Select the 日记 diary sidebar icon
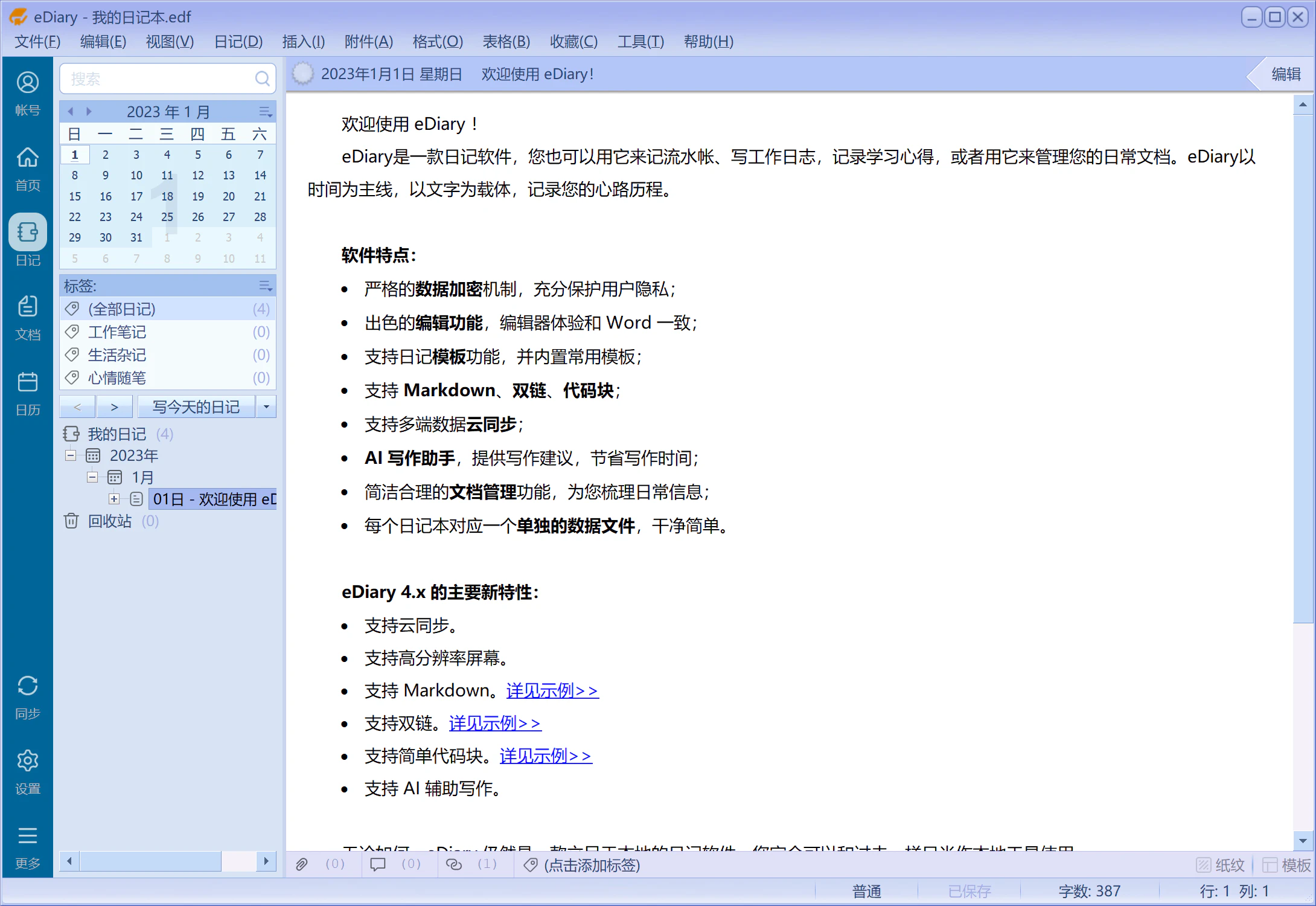1316x906 pixels. point(27,232)
